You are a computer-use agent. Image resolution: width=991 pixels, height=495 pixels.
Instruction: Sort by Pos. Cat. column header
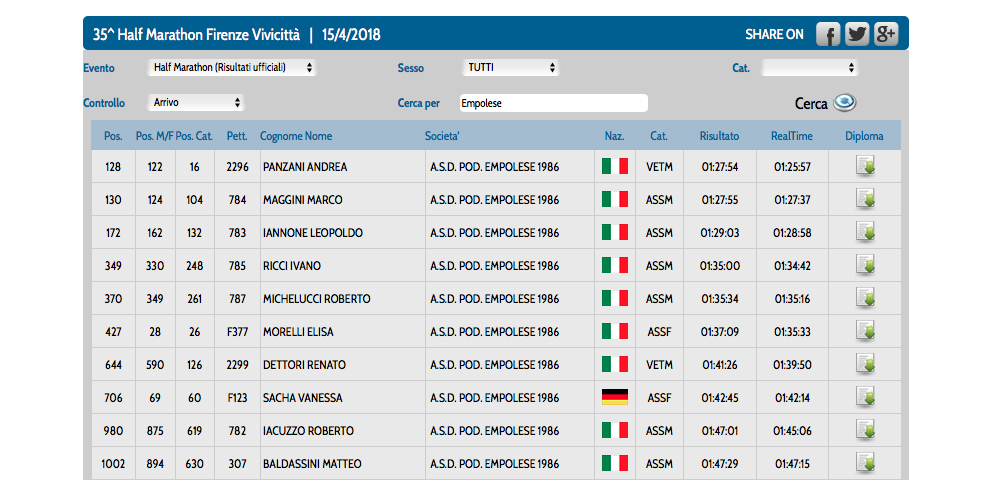point(195,136)
